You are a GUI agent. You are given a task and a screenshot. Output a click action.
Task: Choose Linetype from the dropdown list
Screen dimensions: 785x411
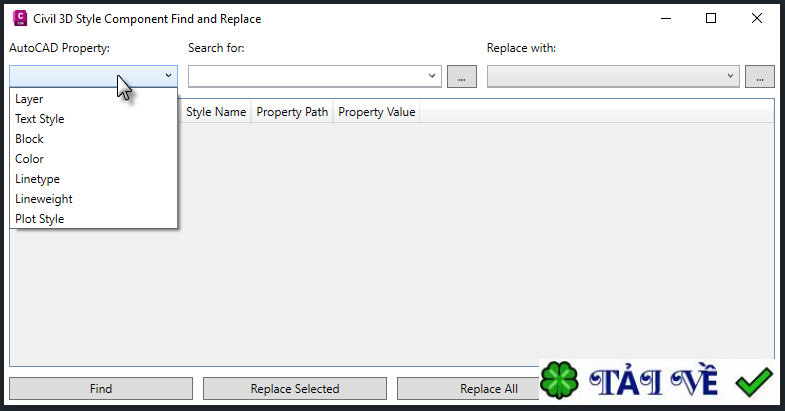click(38, 179)
